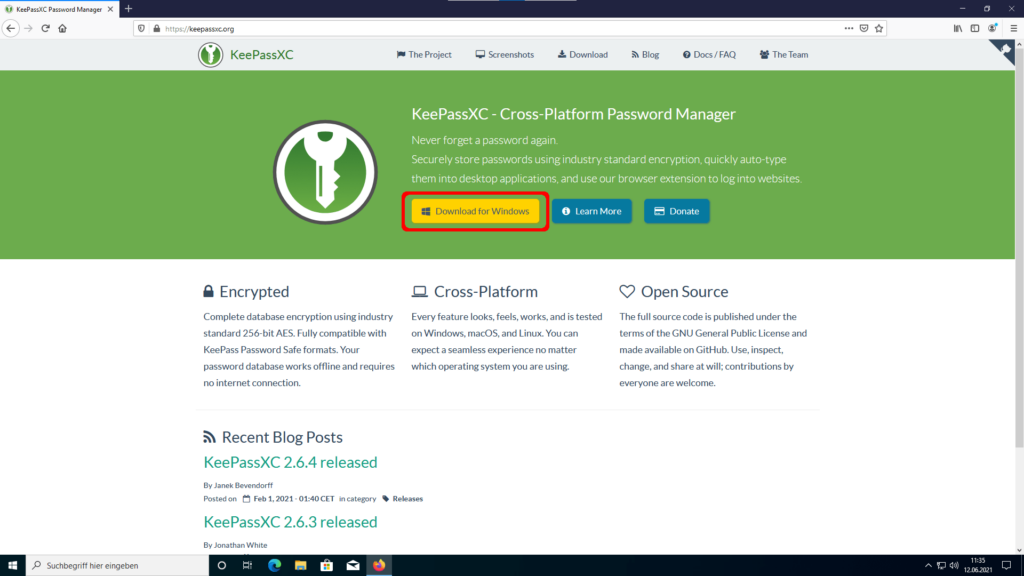Click Firefox icon in taskbar
The width and height of the screenshot is (1024, 576).
point(379,566)
